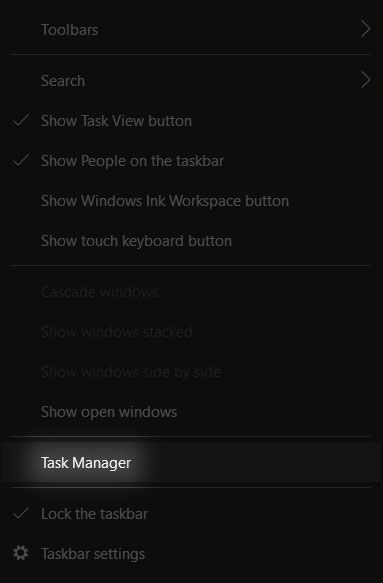Click the chevron arrow on the Toolbars row
This screenshot has width=383, height=583.
click(366, 29)
